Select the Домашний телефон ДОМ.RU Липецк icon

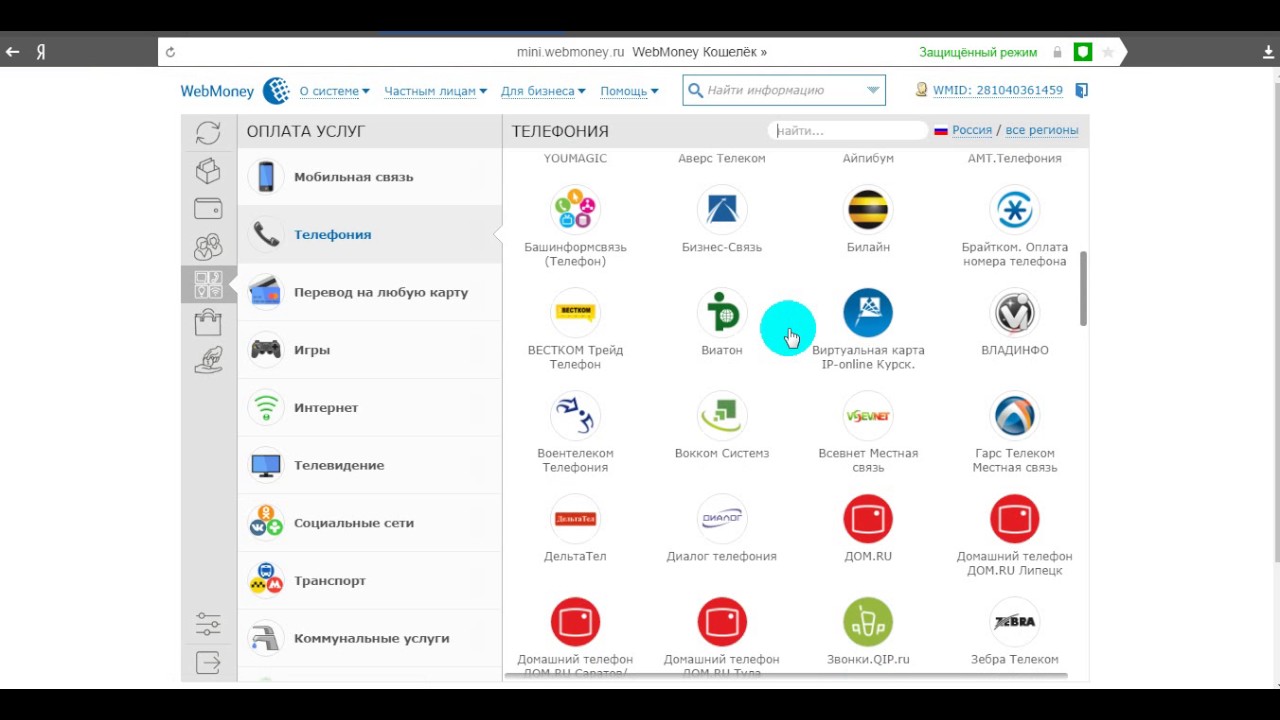(1015, 519)
